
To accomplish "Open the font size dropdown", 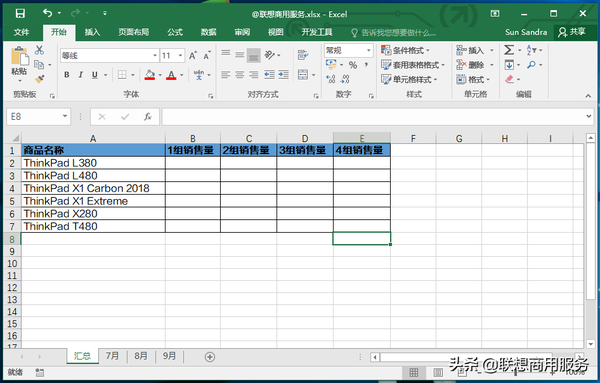I will click(x=181, y=55).
